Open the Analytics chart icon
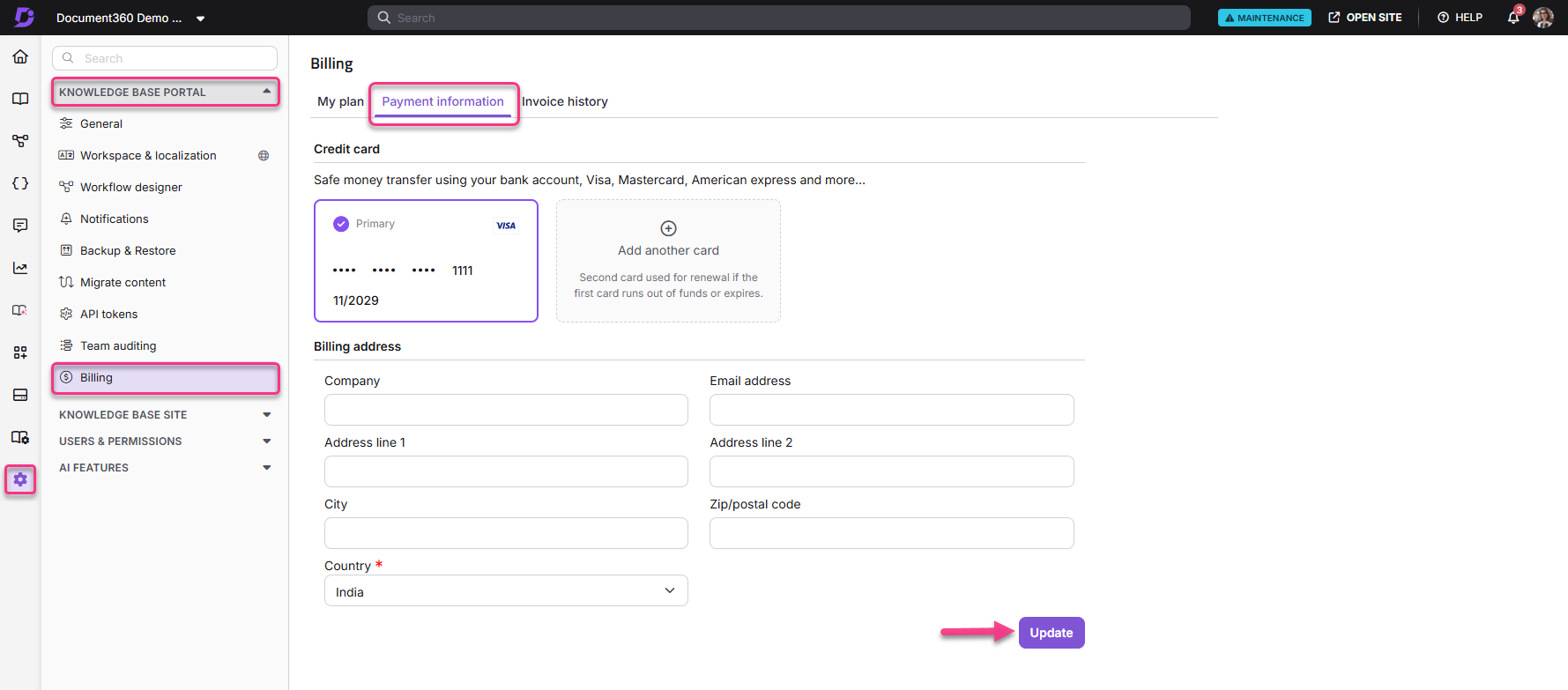Screen dimensions: 1568x690 20,268
